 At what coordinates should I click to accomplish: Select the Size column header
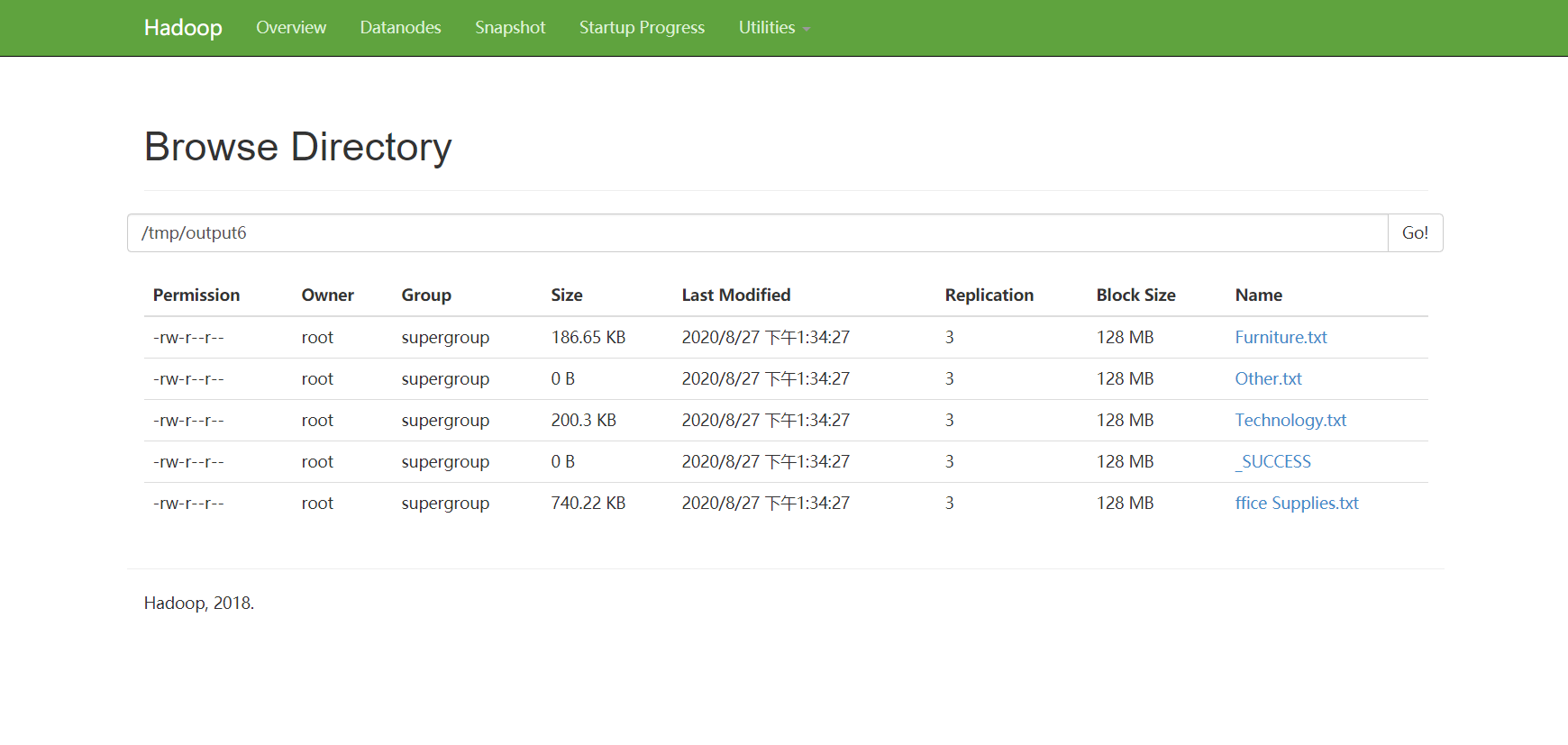pyautogui.click(x=567, y=295)
